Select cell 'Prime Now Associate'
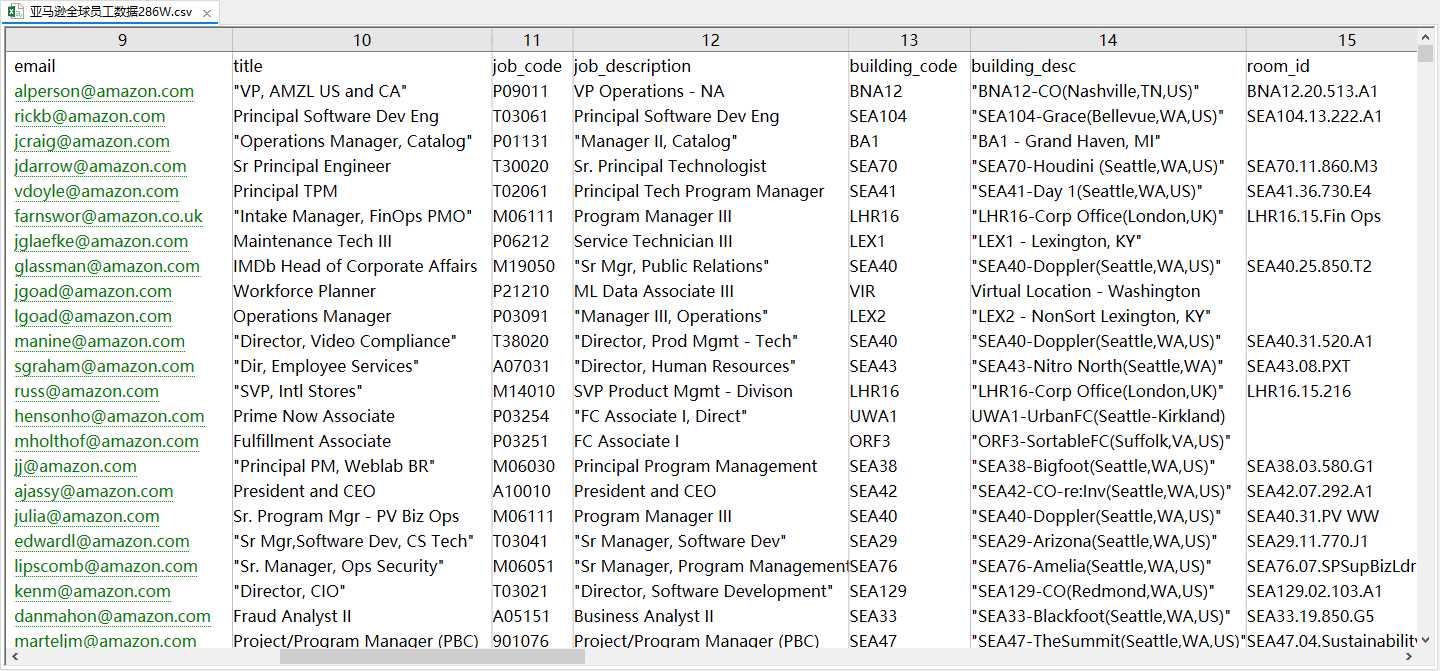 click(362, 416)
